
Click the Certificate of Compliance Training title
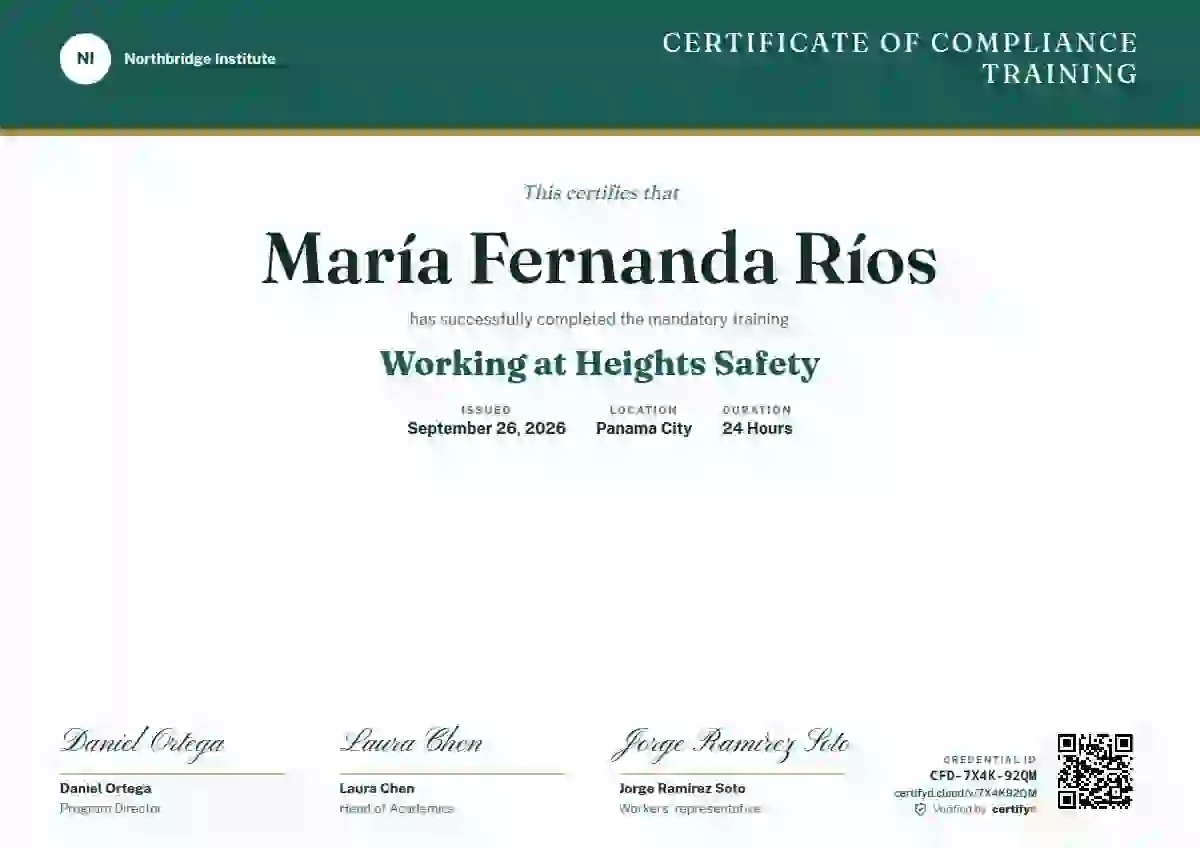click(x=900, y=58)
